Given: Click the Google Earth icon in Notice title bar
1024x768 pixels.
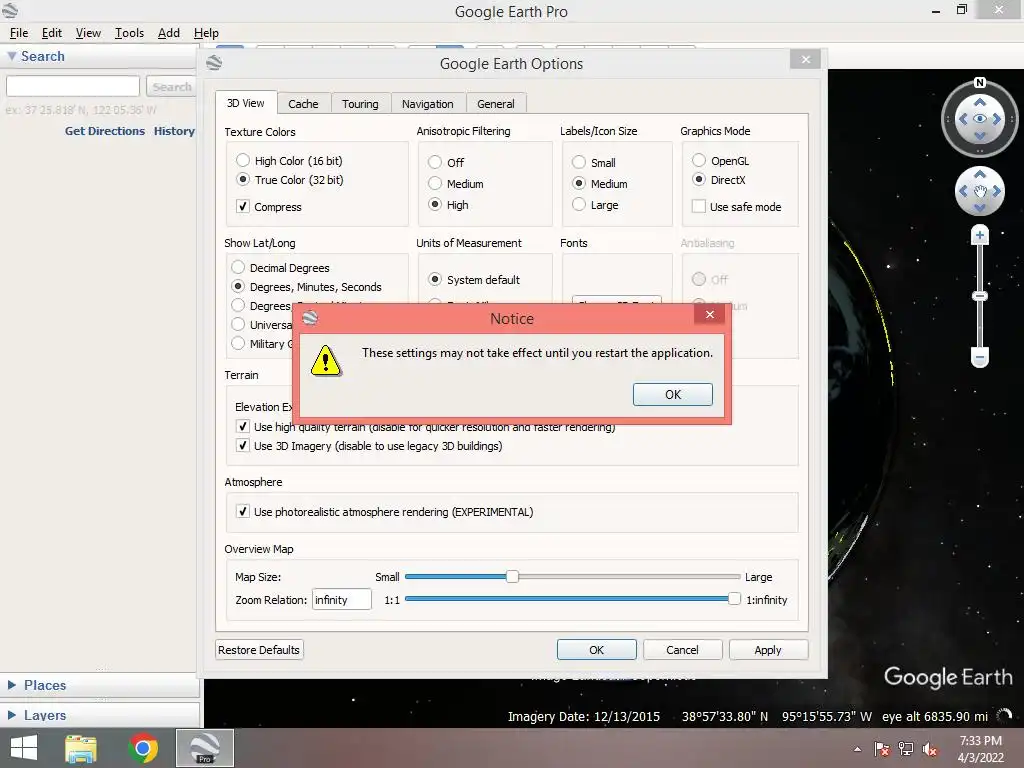Looking at the screenshot, I should (310, 318).
